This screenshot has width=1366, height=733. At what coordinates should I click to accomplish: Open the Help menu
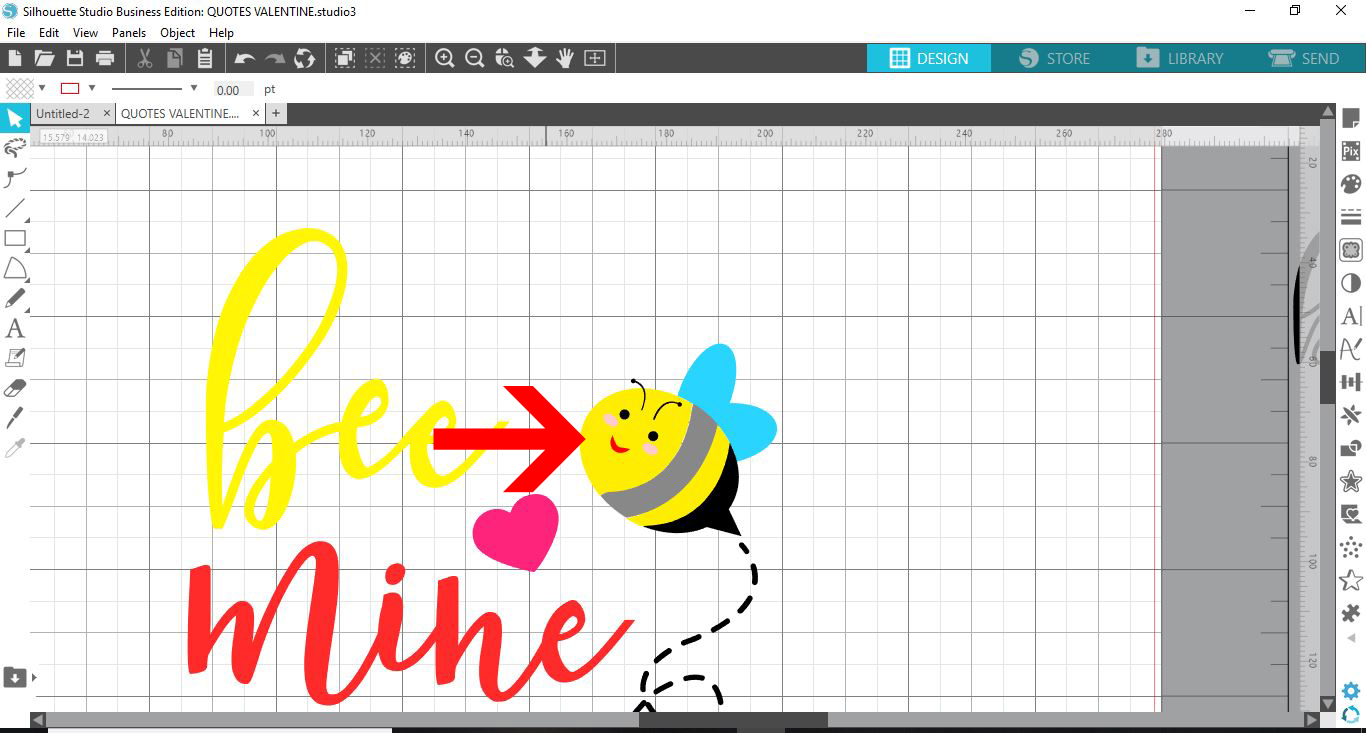[x=221, y=33]
